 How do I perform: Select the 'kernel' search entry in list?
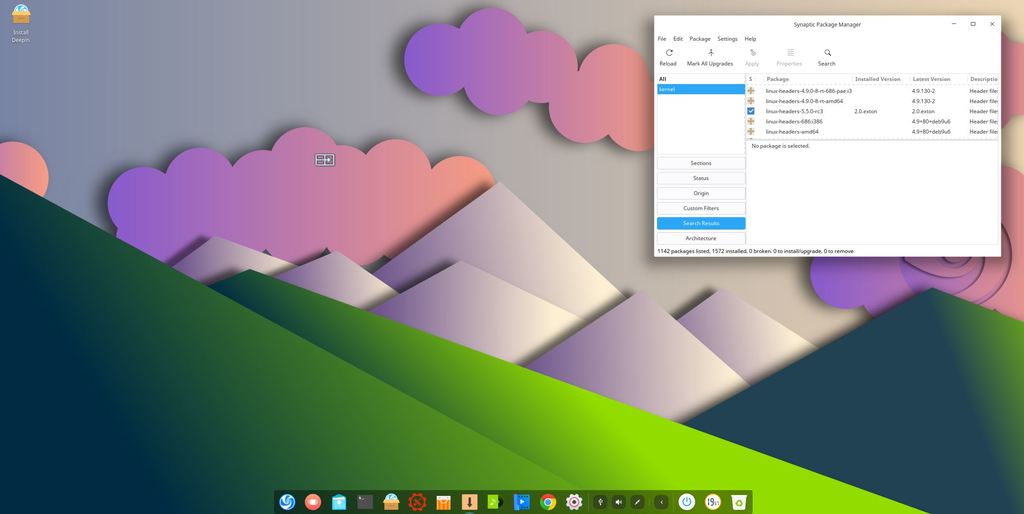(701, 89)
